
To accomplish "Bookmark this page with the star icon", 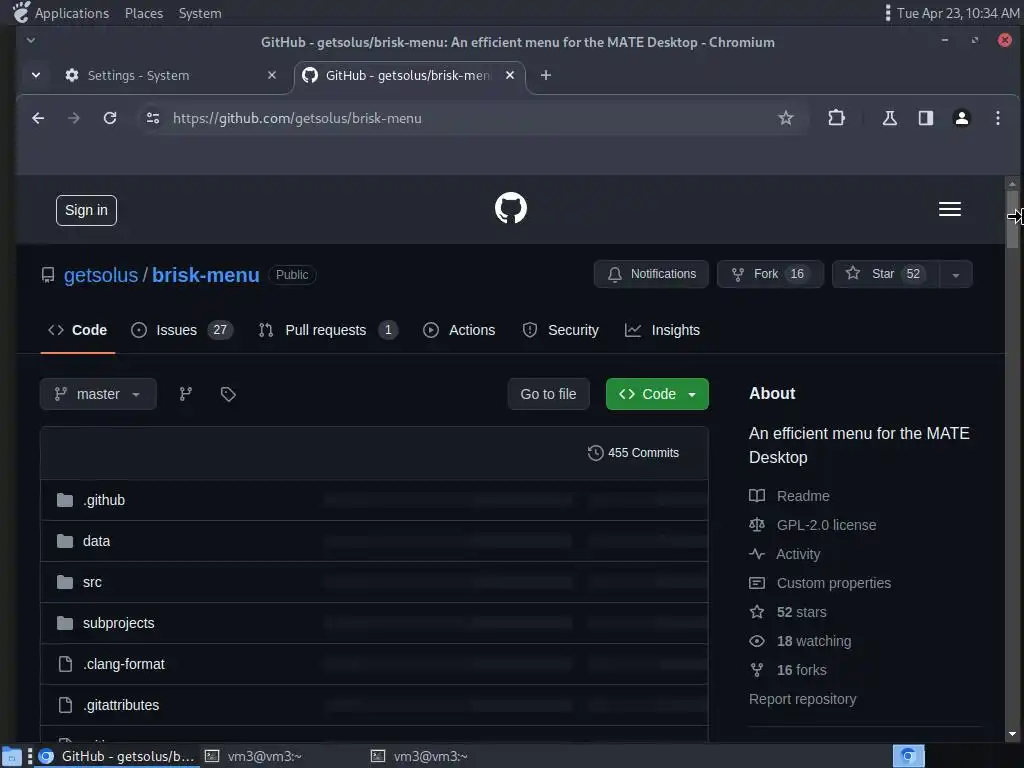I will pos(786,118).
